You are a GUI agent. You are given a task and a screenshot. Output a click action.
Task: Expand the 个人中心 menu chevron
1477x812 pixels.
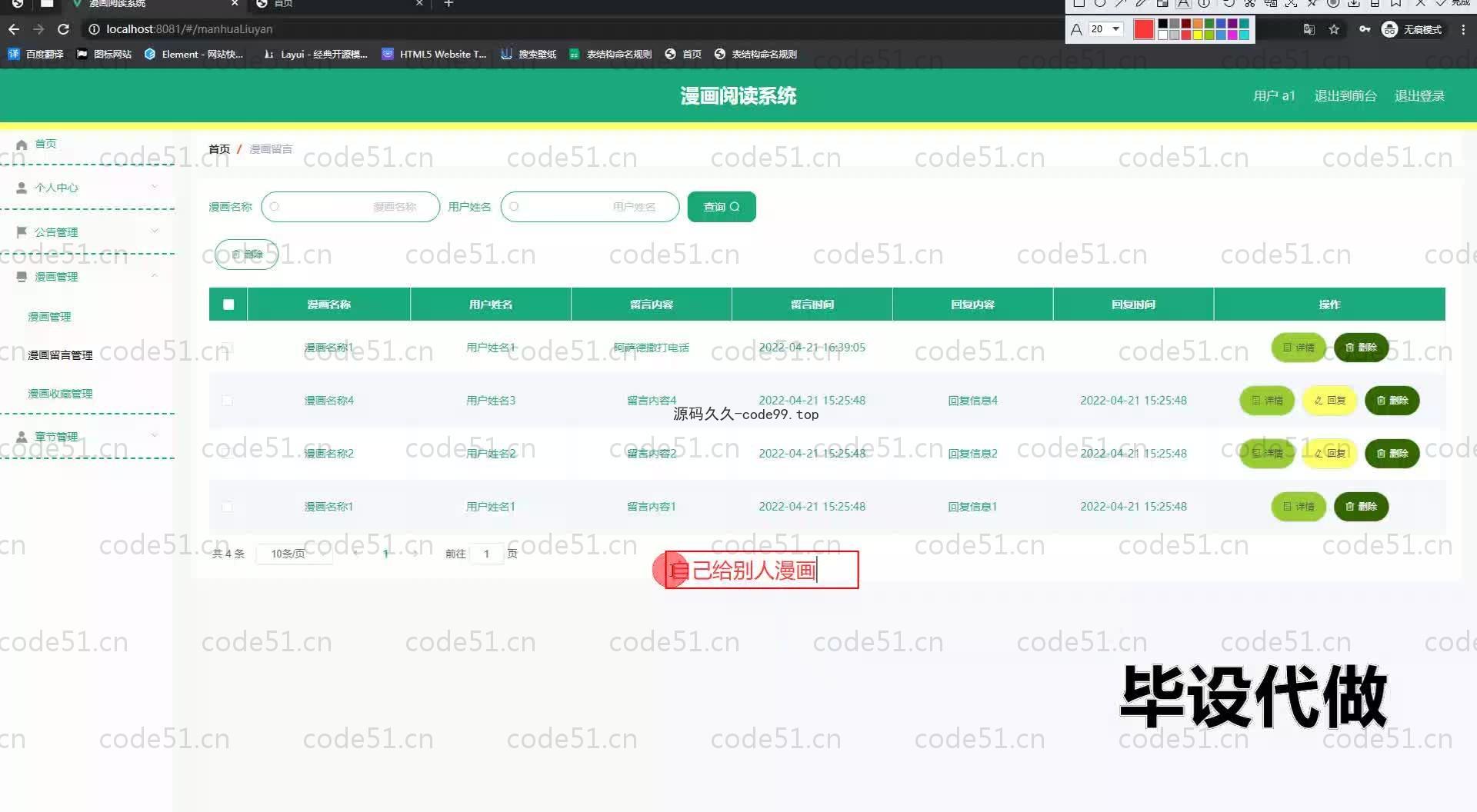point(155,187)
